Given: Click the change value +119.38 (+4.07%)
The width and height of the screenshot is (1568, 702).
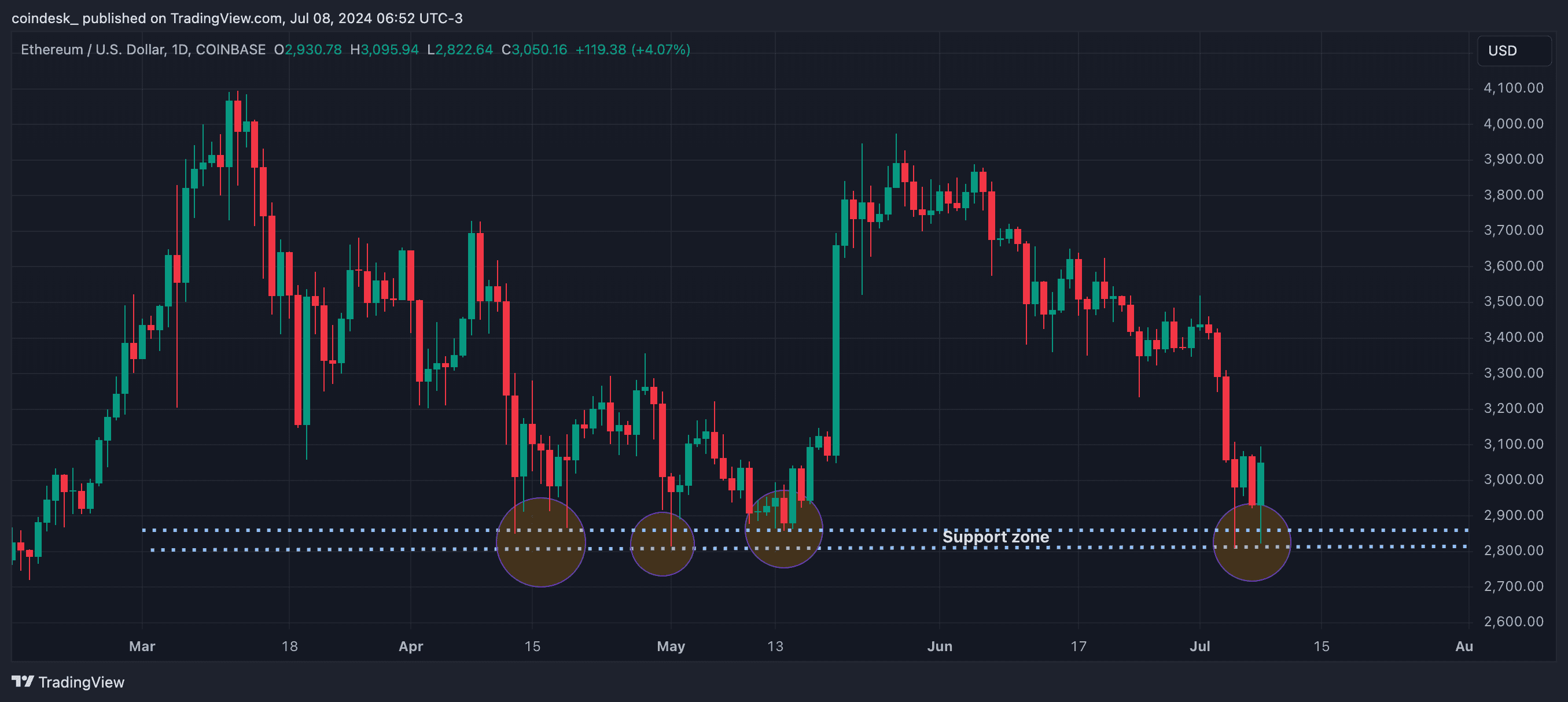Looking at the screenshot, I should tap(633, 49).
